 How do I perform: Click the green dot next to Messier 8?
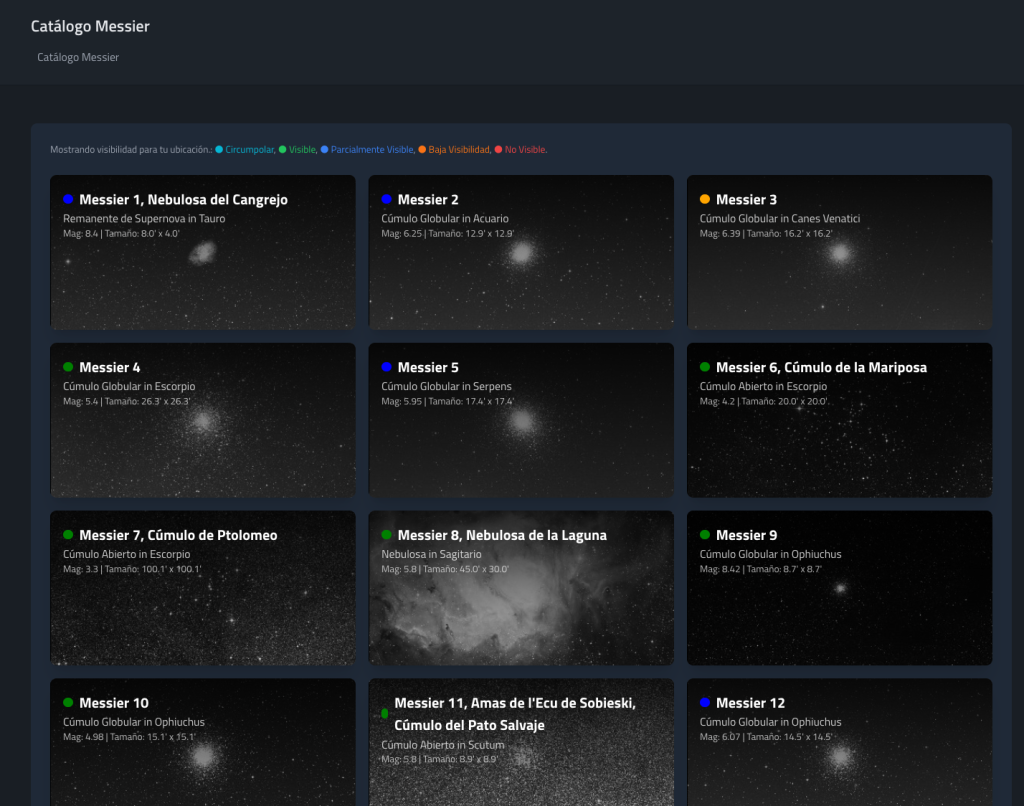pyautogui.click(x=387, y=535)
